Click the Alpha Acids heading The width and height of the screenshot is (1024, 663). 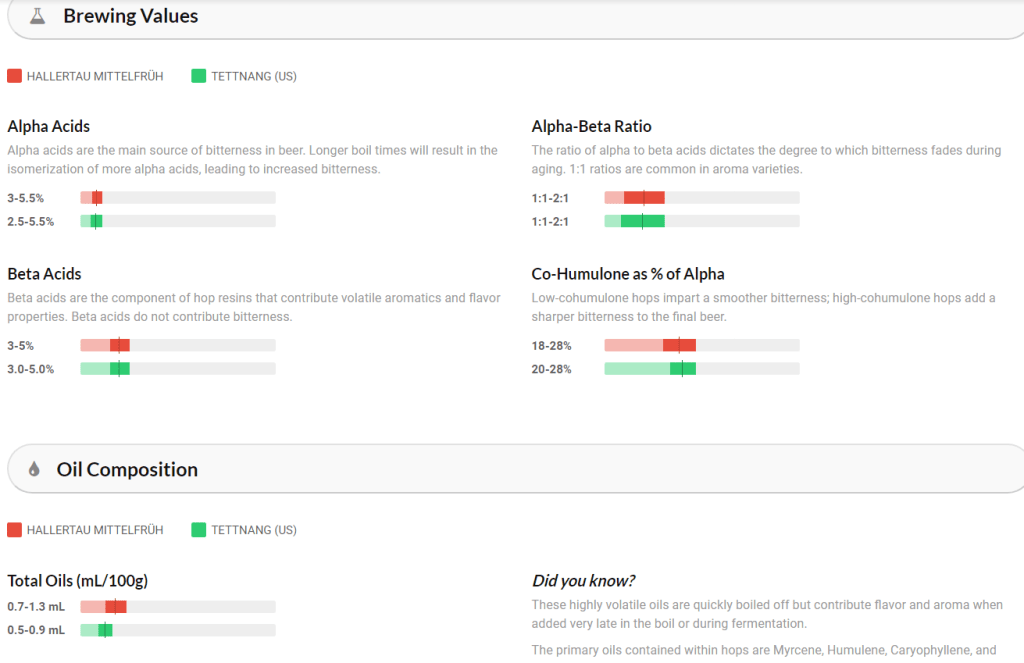48,126
